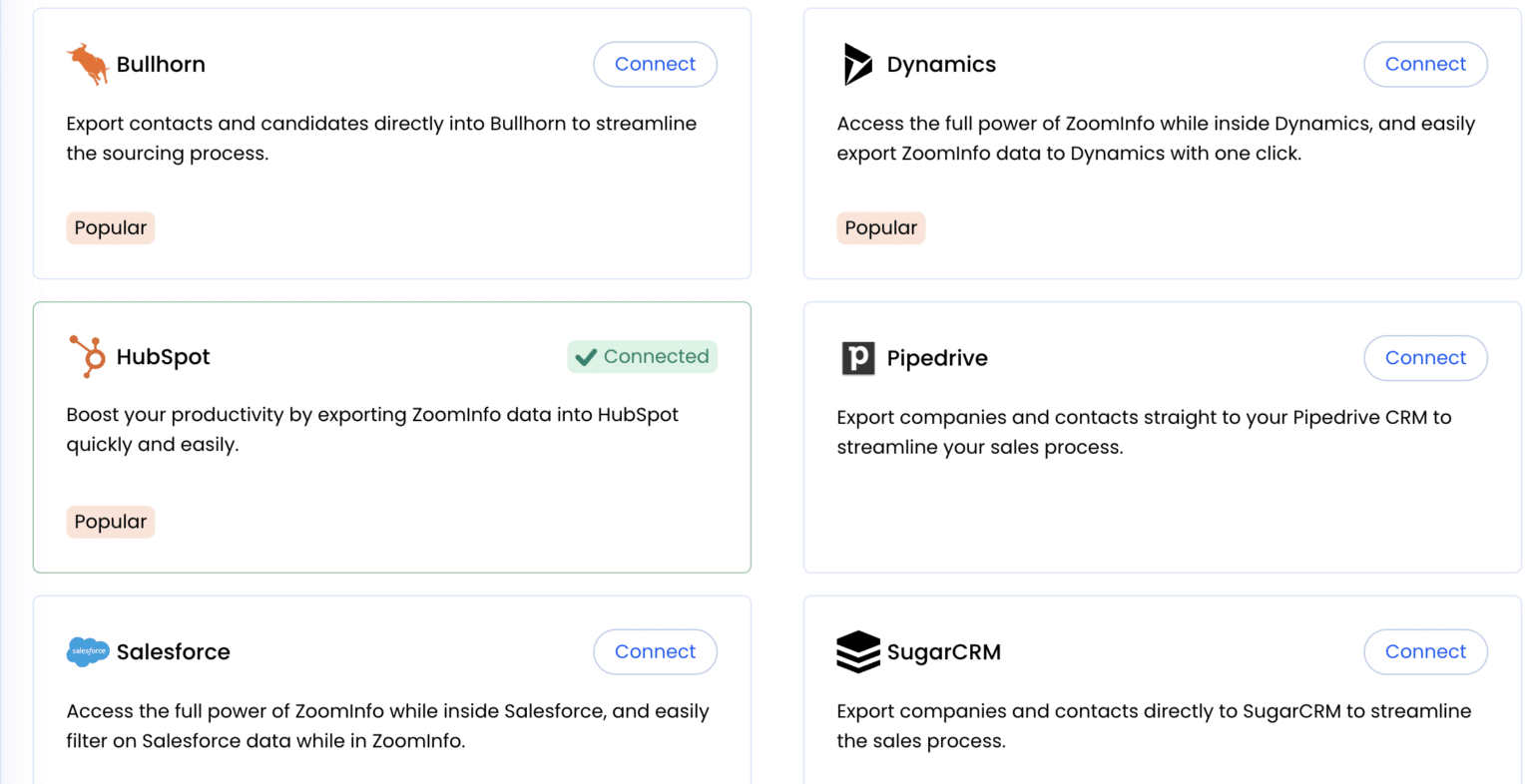
Task: Select the SugarCRM logo icon
Action: coord(856,650)
